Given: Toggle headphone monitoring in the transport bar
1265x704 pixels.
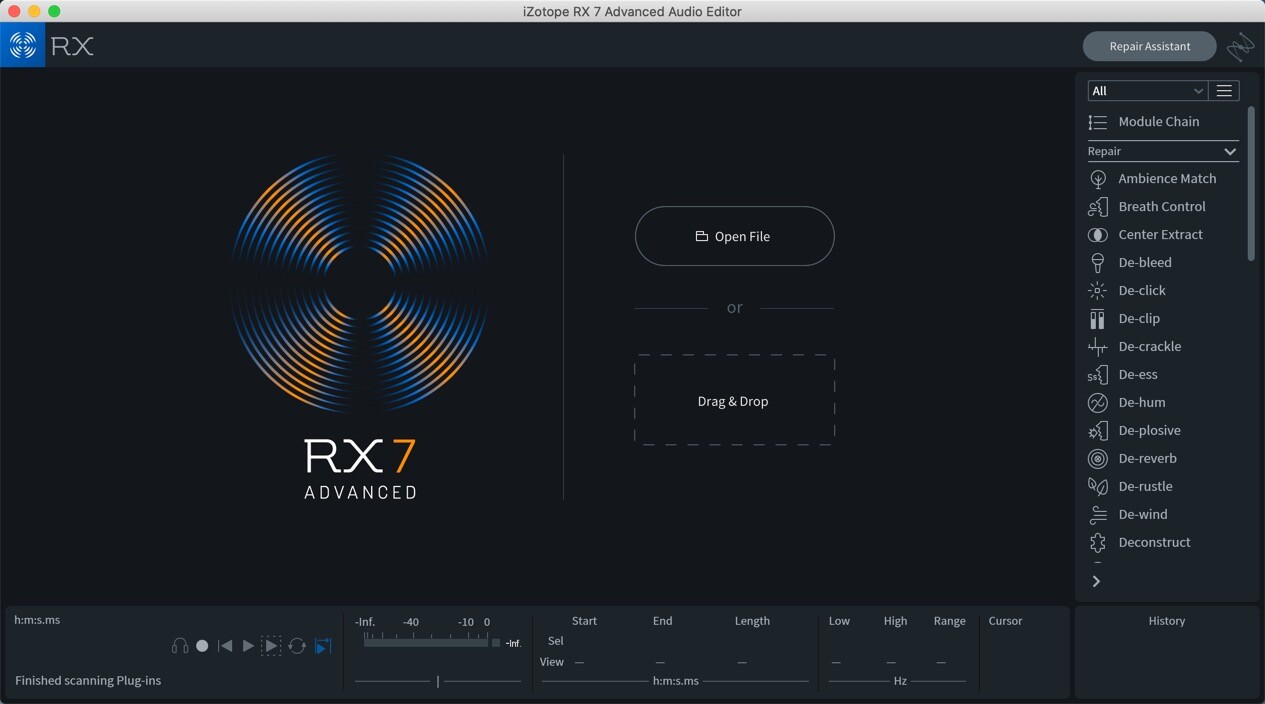Looking at the screenshot, I should (x=180, y=645).
